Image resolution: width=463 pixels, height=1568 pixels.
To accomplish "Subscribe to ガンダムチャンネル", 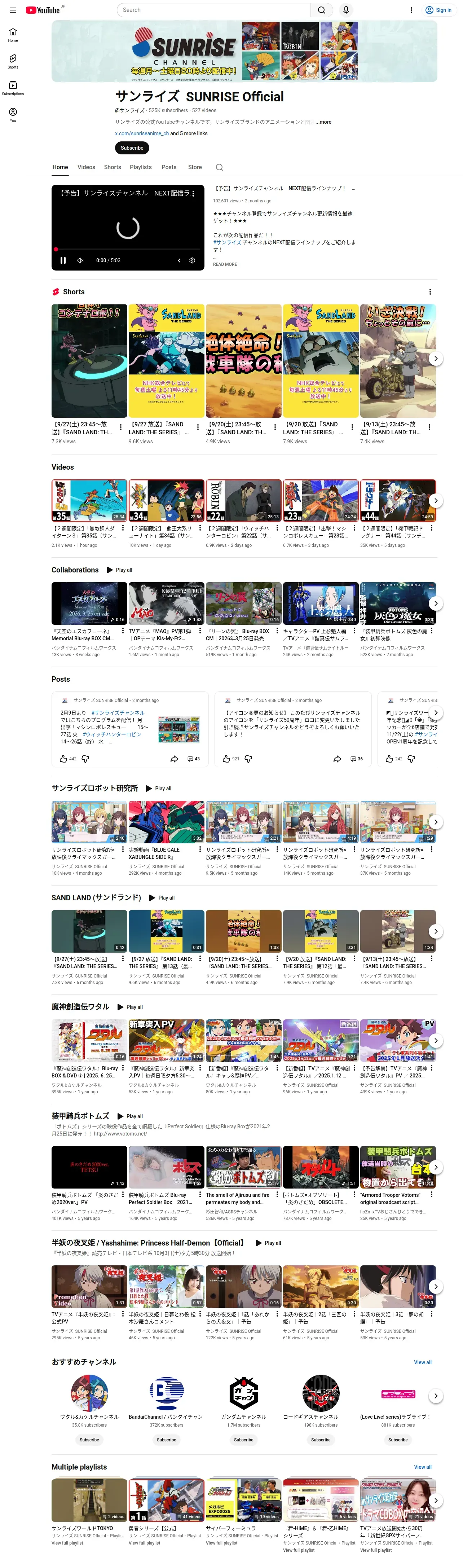I will click(244, 1440).
